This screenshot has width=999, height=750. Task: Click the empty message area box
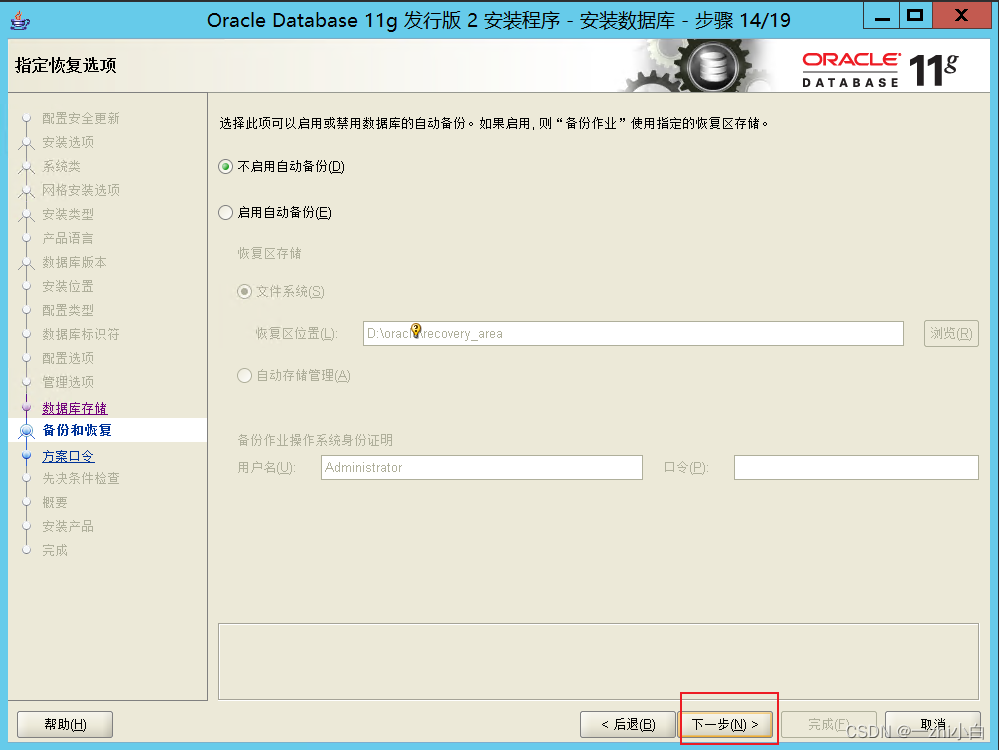[598, 661]
